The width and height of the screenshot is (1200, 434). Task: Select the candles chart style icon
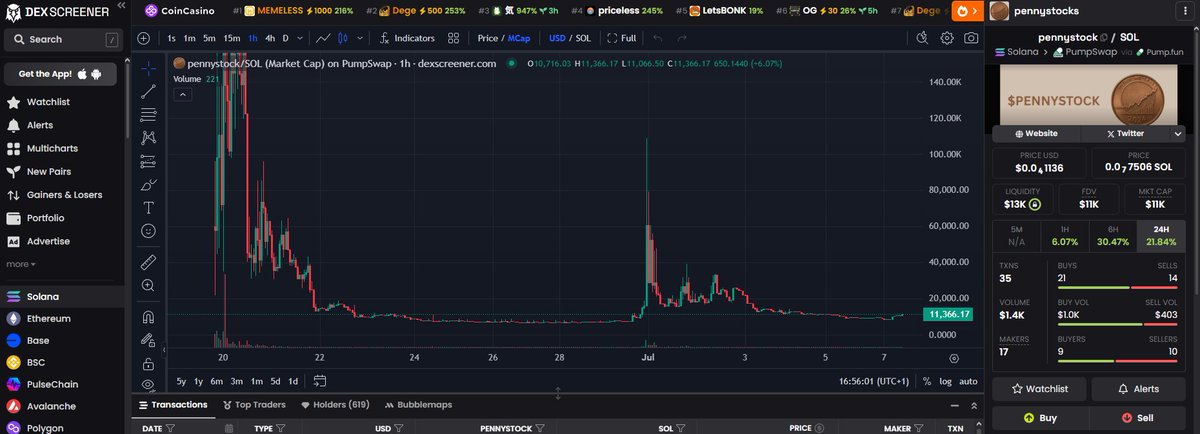345,38
